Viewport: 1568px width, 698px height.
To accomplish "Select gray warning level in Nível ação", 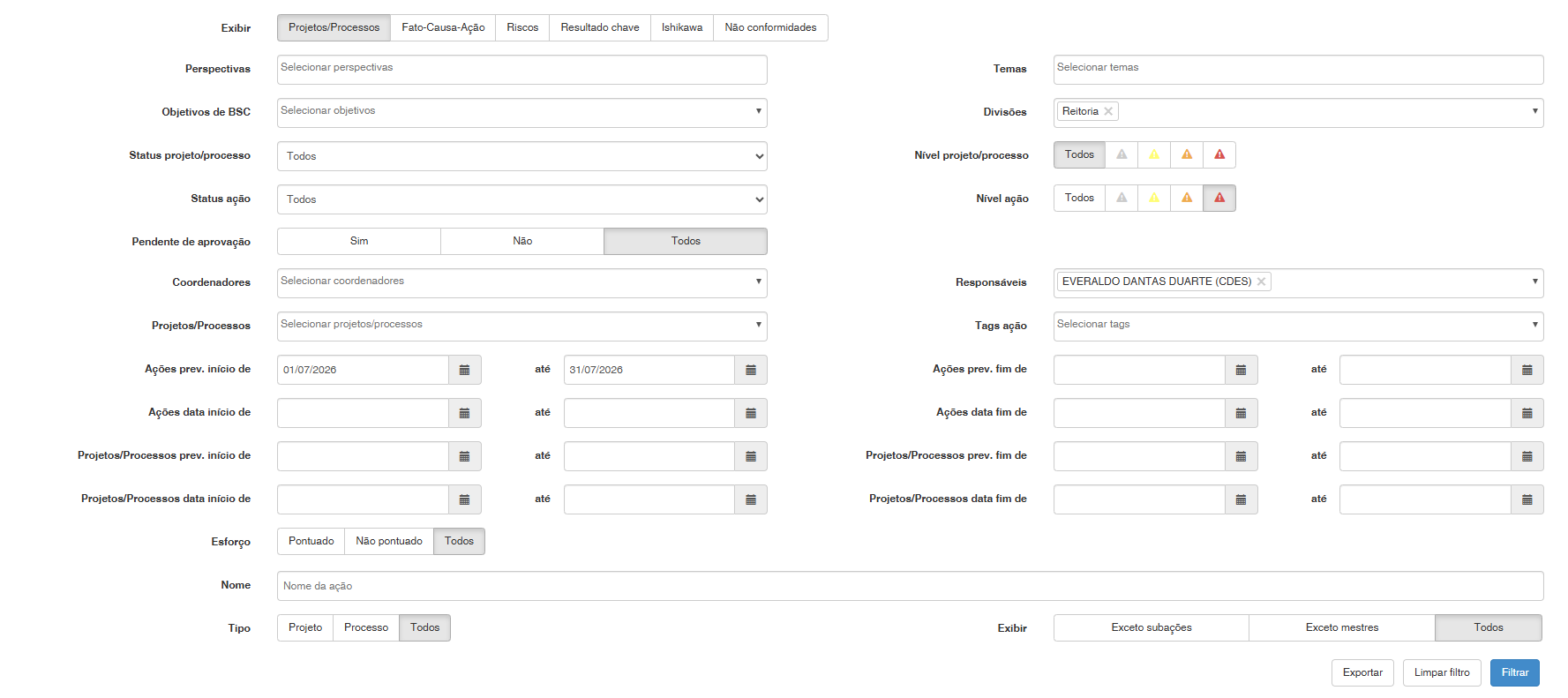I will coord(1122,198).
